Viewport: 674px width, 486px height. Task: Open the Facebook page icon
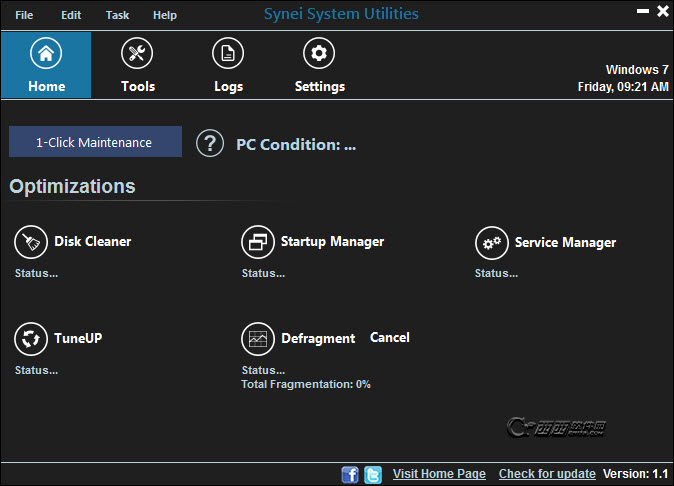click(x=350, y=474)
